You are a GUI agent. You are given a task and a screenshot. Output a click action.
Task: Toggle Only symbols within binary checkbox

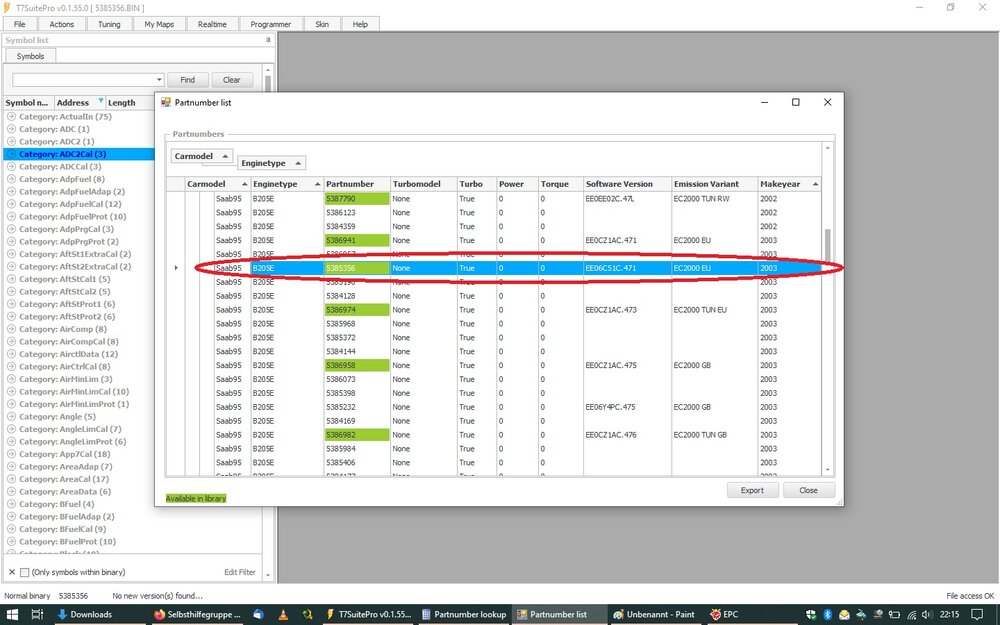[x=24, y=572]
